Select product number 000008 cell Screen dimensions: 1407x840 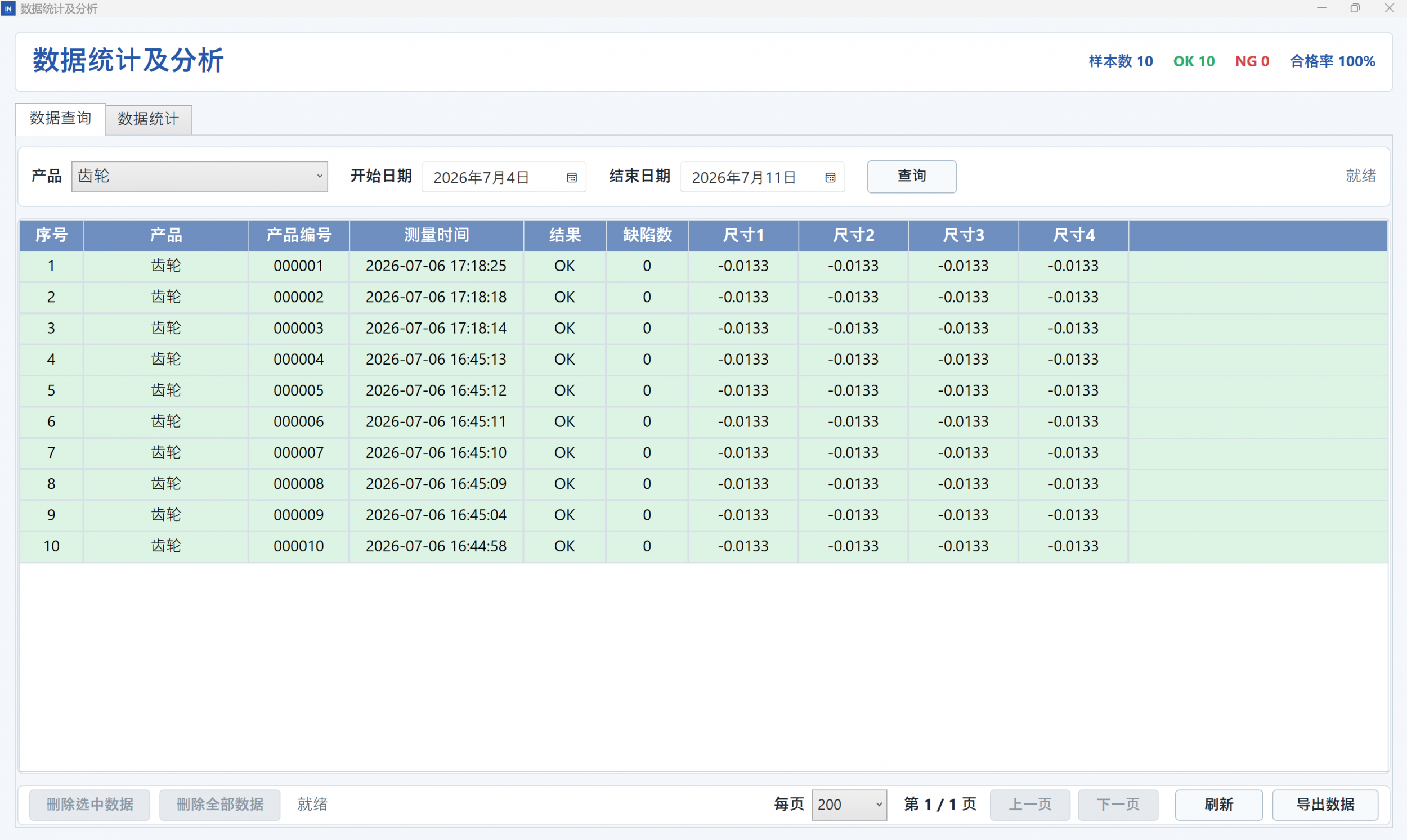point(298,484)
